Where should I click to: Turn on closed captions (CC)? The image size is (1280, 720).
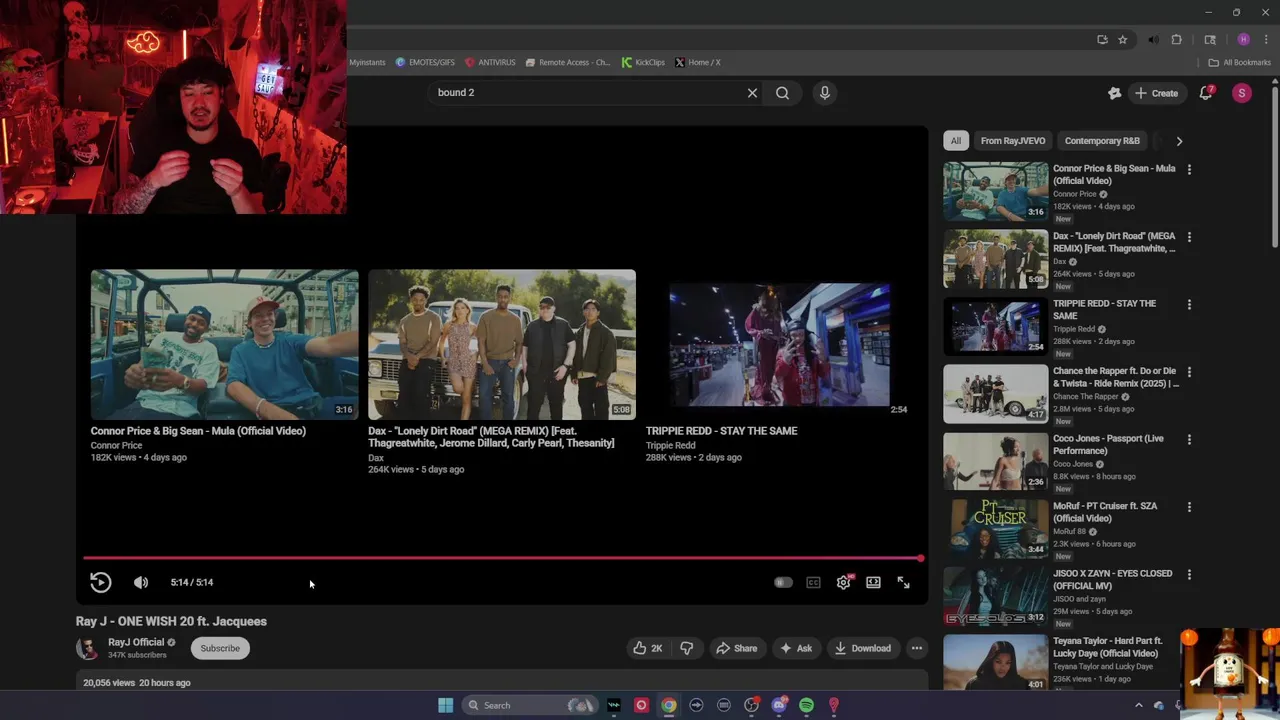tap(814, 582)
